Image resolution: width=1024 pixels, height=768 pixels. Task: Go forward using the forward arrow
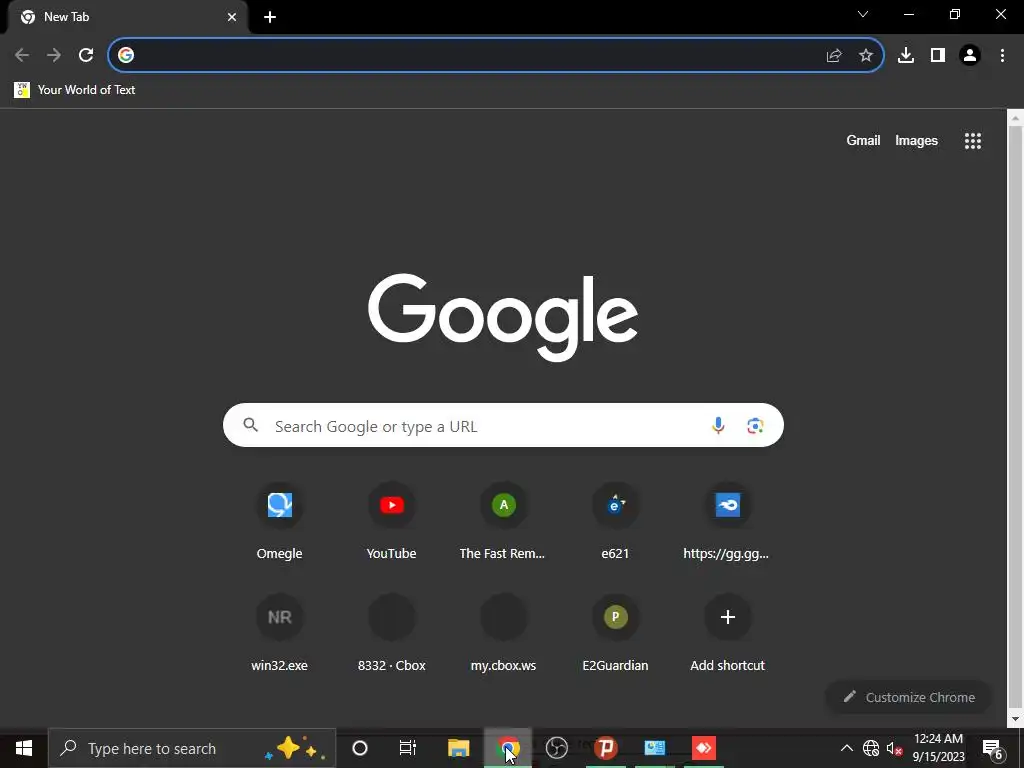point(54,55)
